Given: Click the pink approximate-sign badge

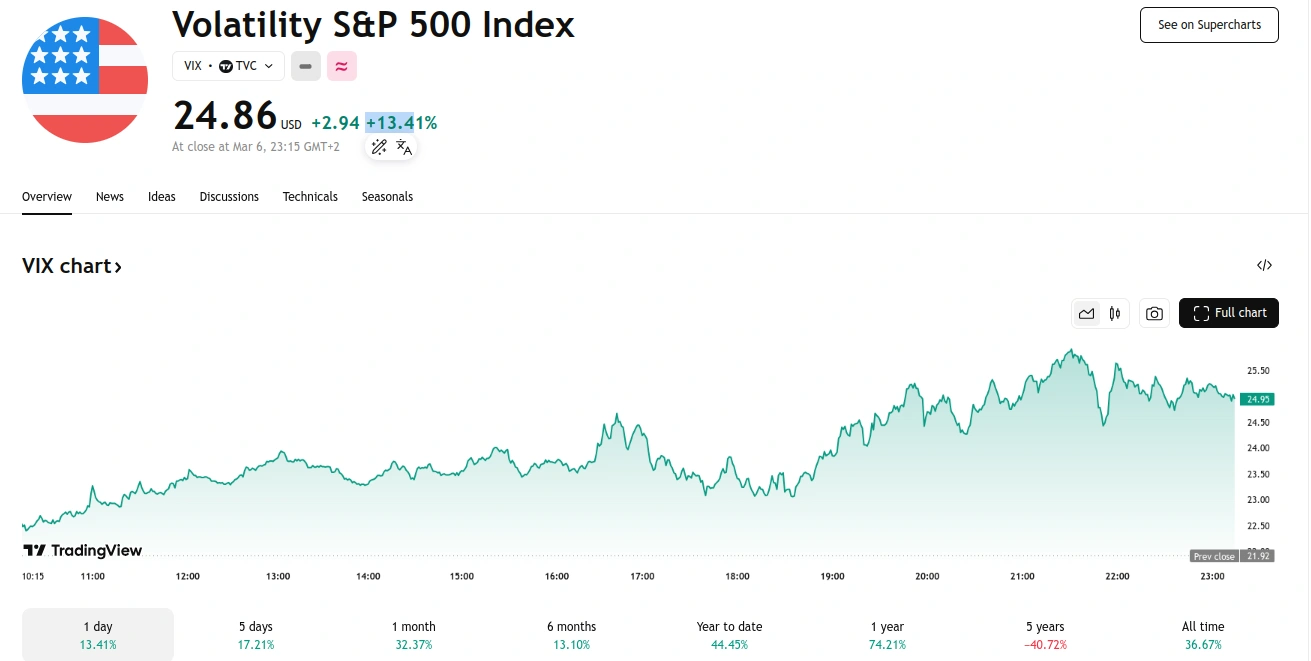Looking at the screenshot, I should (341, 66).
